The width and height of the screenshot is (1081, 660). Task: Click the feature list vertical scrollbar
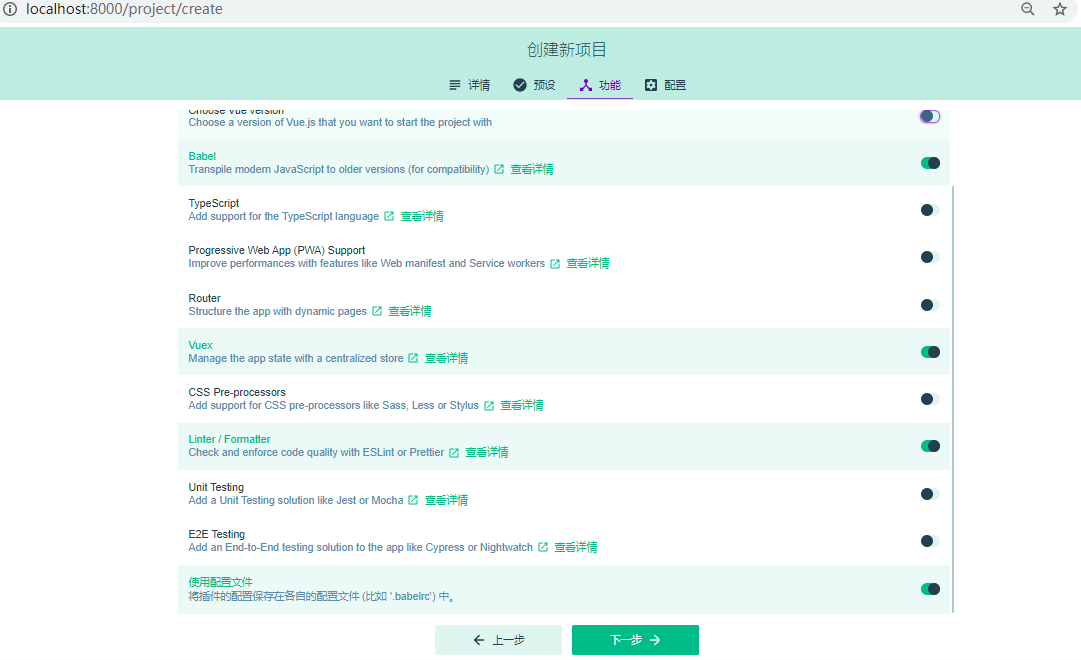953,399
